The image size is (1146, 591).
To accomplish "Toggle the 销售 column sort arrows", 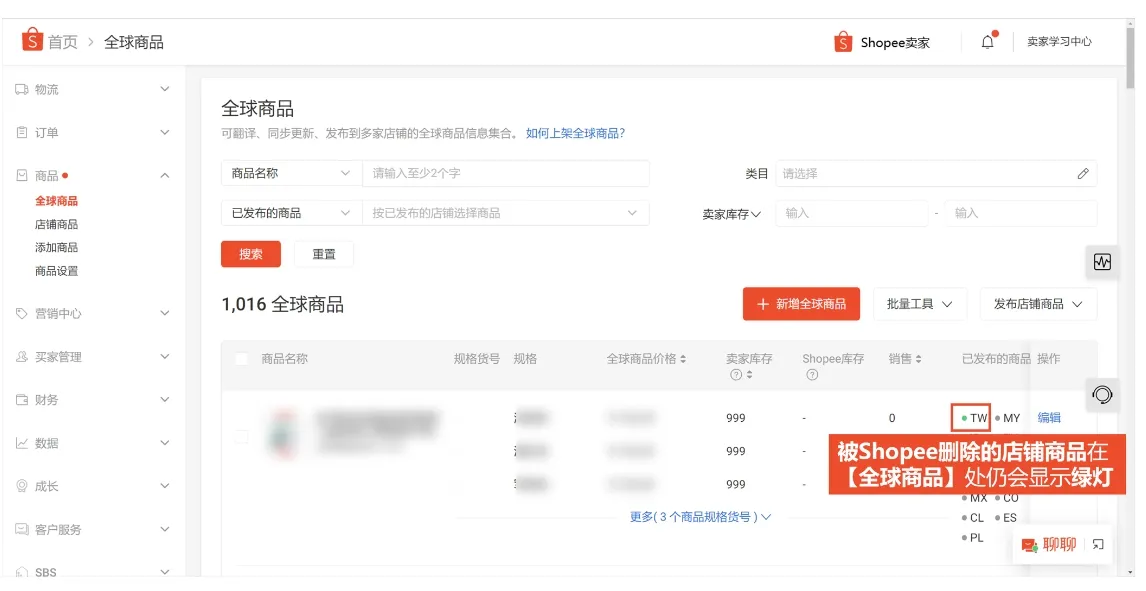I will tap(920, 358).
